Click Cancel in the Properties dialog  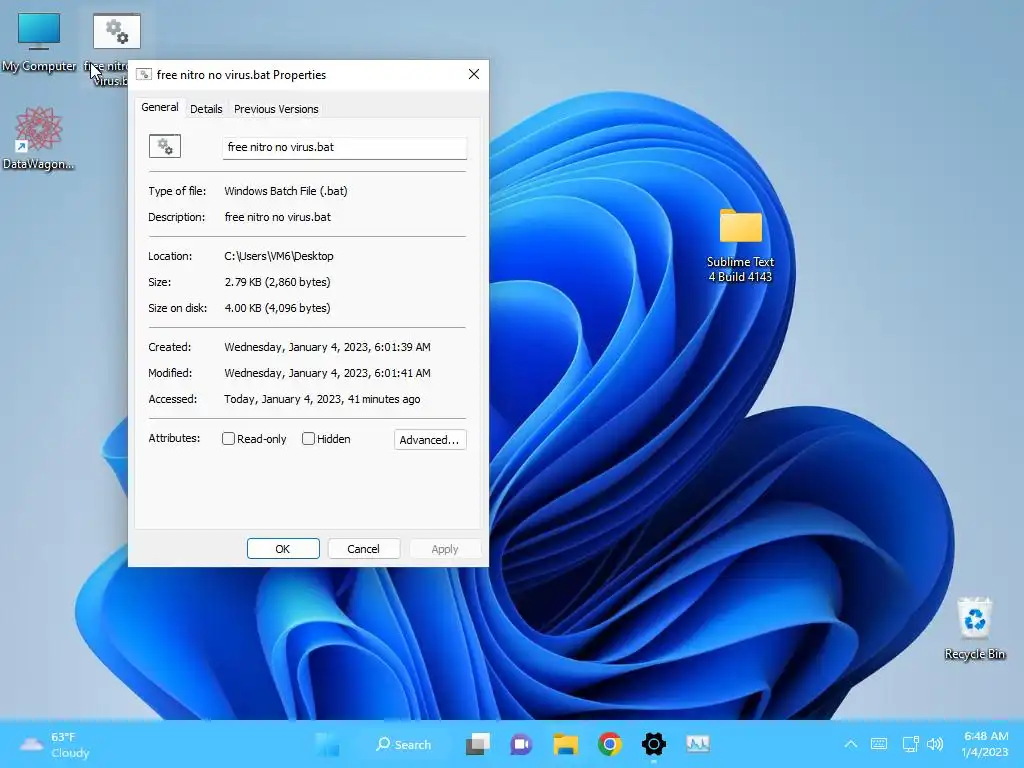pyautogui.click(x=363, y=549)
